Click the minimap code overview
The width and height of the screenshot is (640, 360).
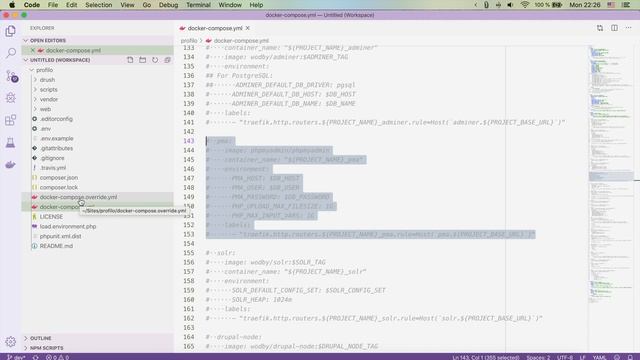coord(611,176)
